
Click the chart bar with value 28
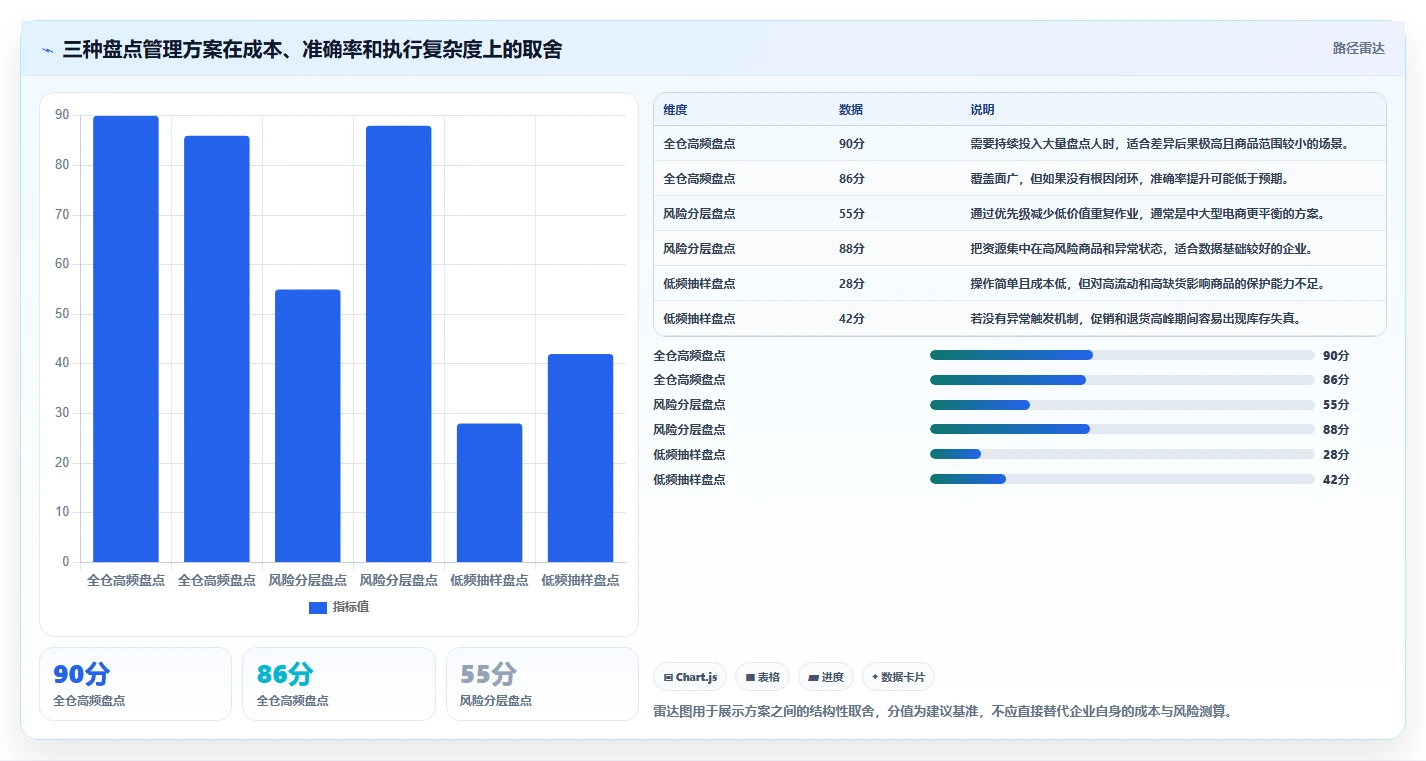(x=490, y=493)
